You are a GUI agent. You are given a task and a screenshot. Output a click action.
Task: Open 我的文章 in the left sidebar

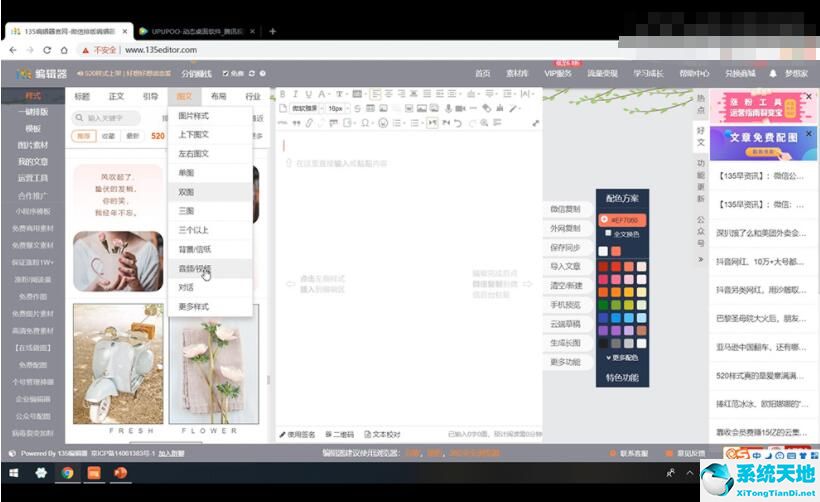[33, 162]
